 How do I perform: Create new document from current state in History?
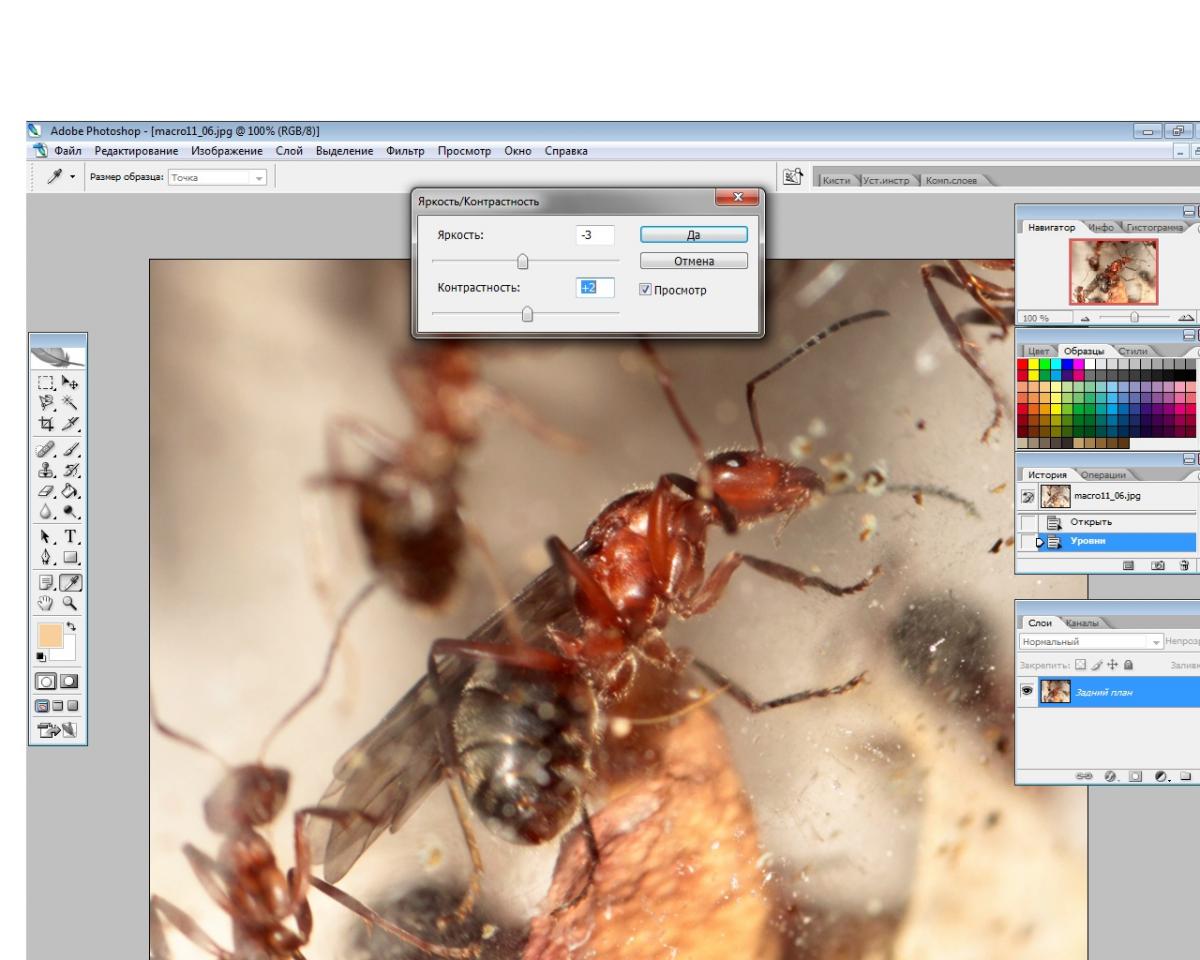(x=1128, y=566)
